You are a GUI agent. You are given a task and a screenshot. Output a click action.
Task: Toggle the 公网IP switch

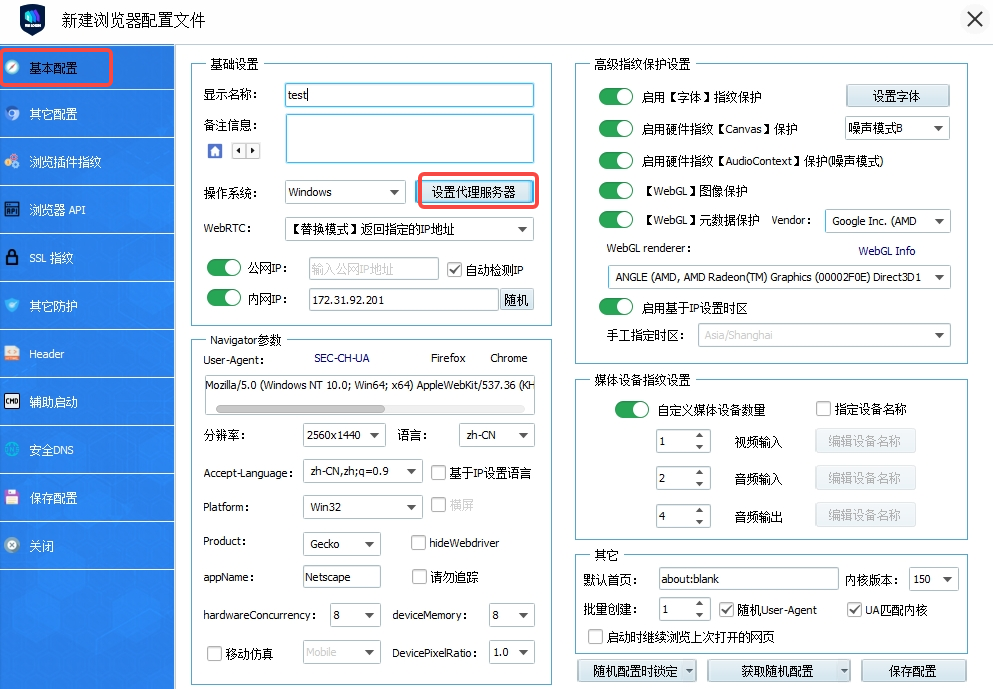pyautogui.click(x=224, y=268)
